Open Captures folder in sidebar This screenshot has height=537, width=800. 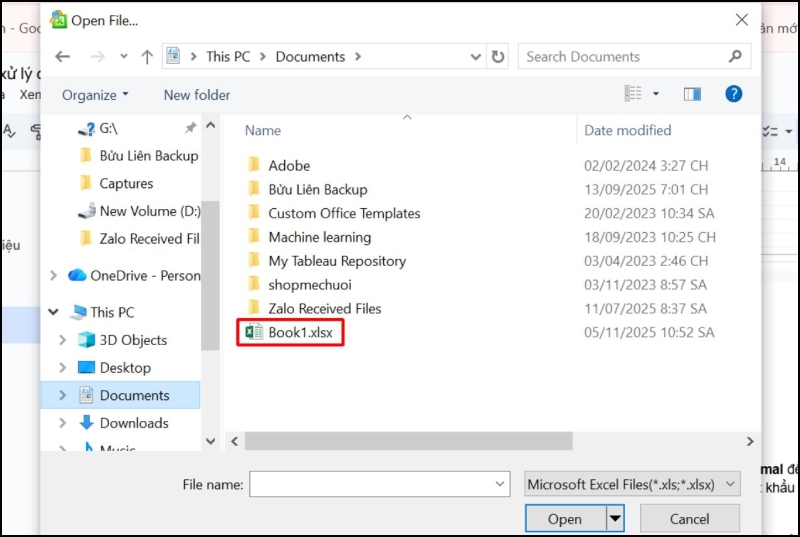pyautogui.click(x=116, y=184)
